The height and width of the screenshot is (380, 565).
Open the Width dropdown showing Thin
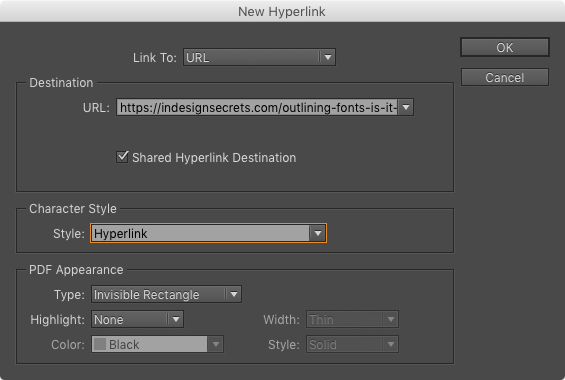click(352, 319)
